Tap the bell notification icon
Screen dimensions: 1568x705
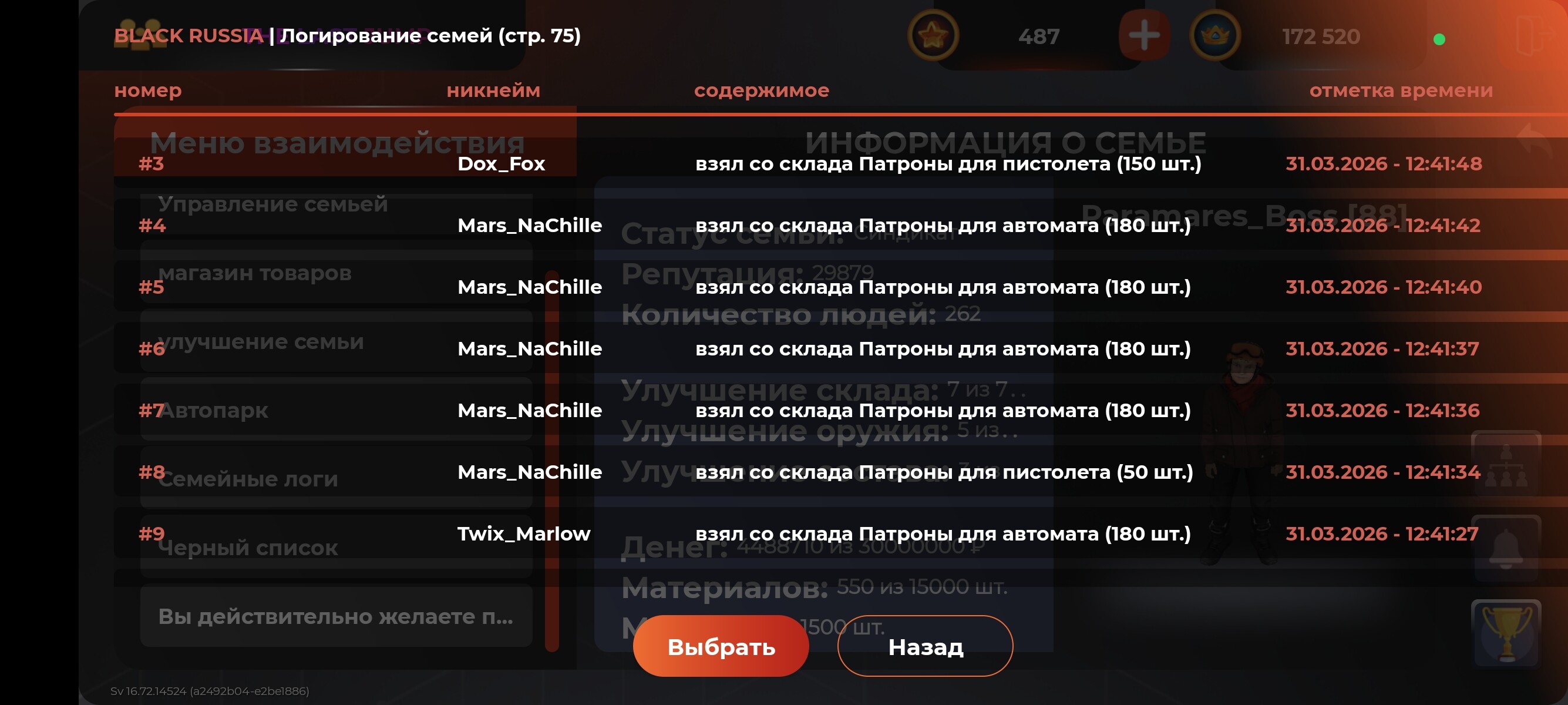(x=1505, y=549)
